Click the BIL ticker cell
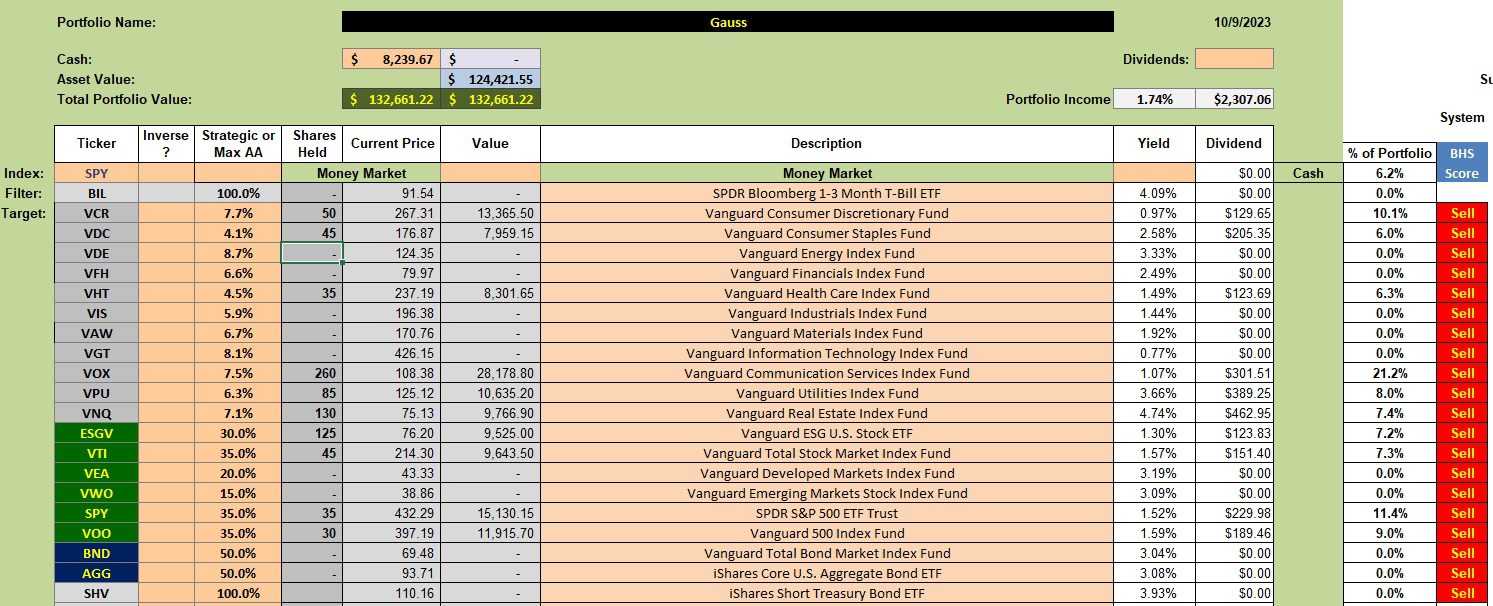Viewport: 1493px width, 606px height. click(x=97, y=193)
